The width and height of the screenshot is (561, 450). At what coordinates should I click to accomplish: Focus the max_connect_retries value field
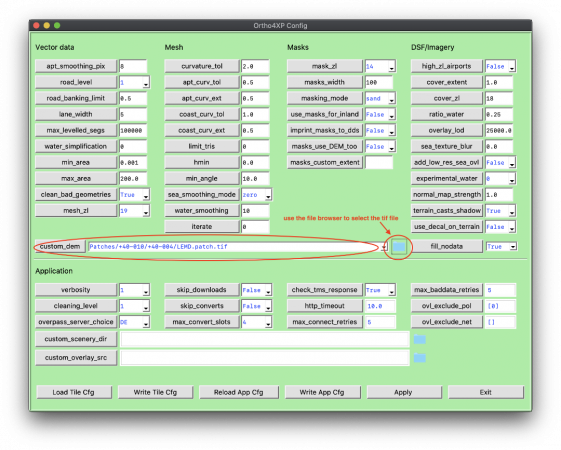(x=380, y=322)
